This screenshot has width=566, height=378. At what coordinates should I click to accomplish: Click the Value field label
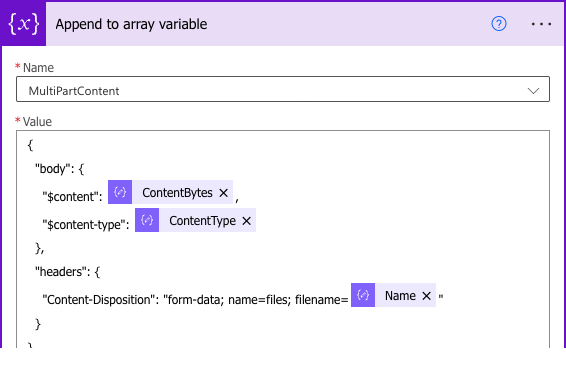37,122
